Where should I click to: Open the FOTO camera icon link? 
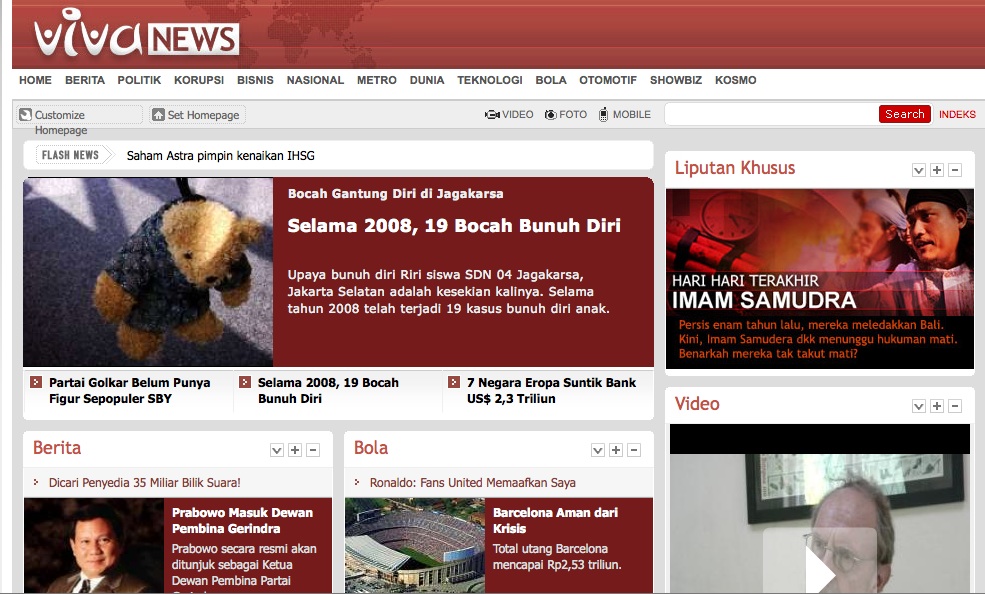[x=550, y=115]
